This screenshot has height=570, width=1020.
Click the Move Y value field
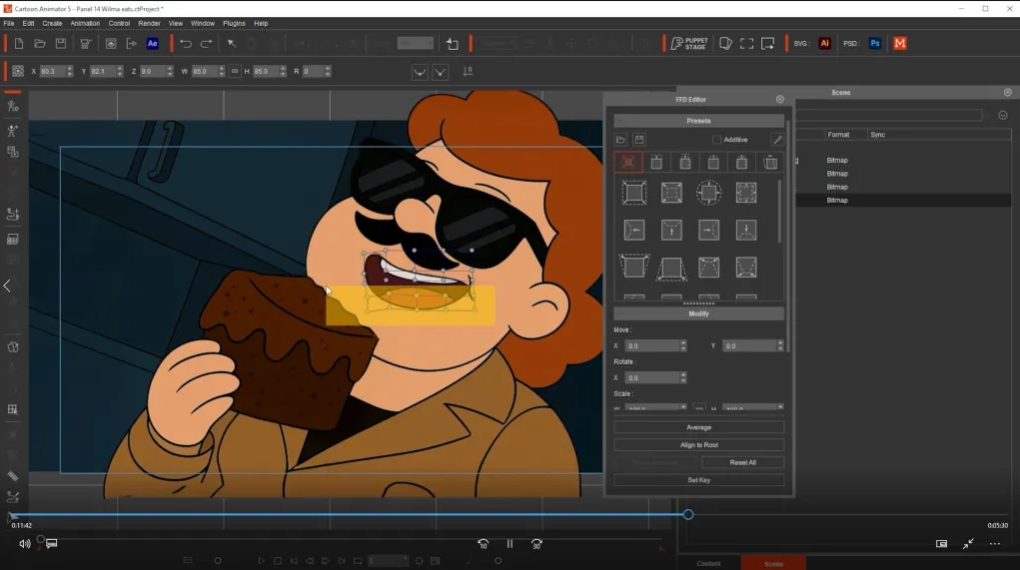click(749, 346)
